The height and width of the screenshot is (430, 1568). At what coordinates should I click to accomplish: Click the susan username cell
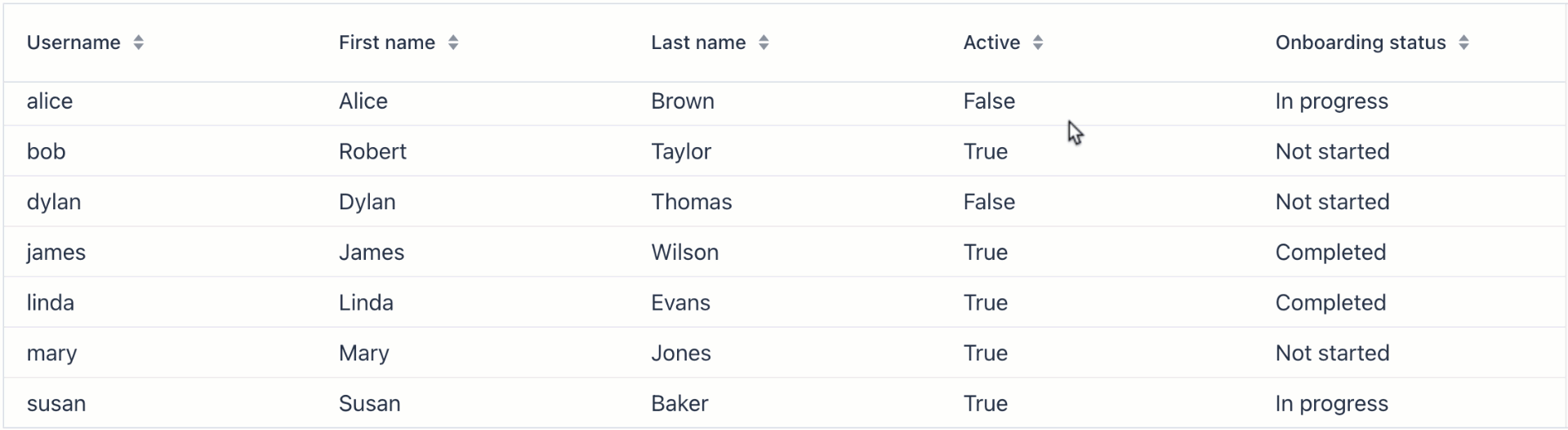pos(56,404)
